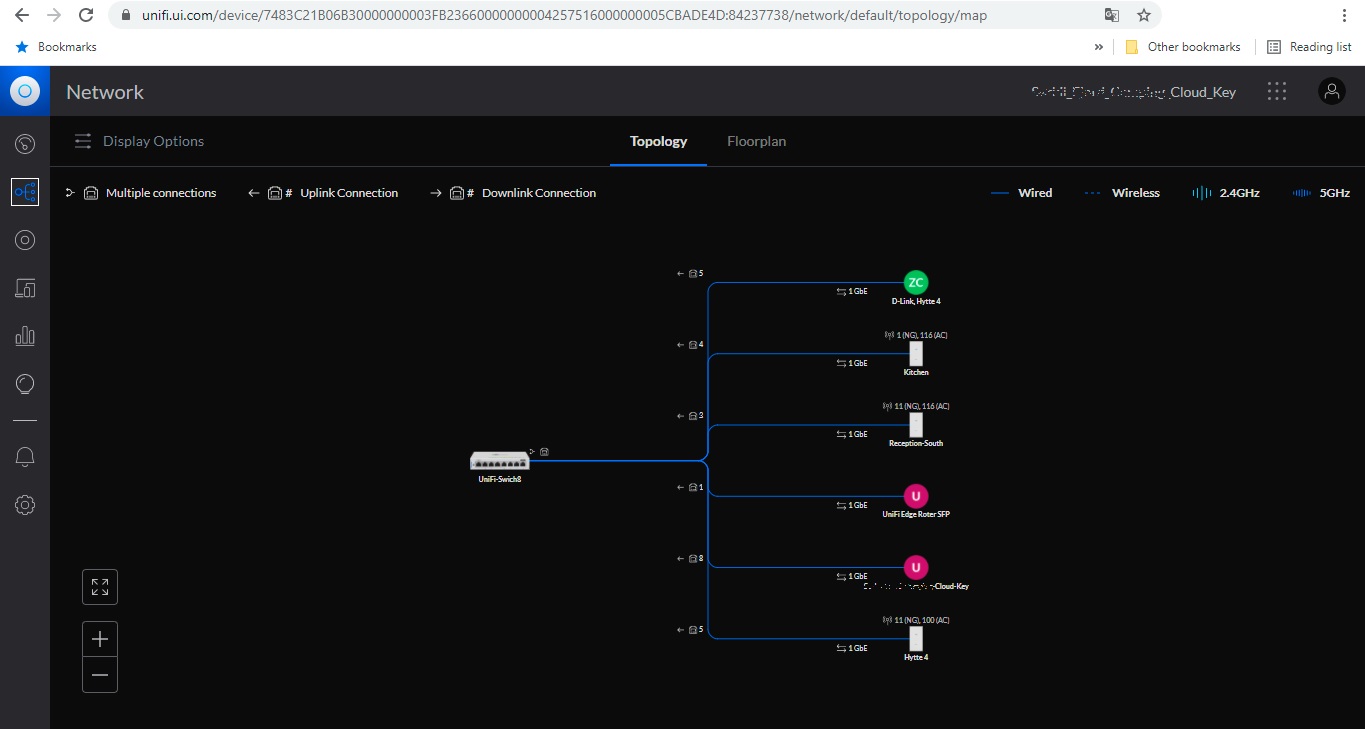Click the UniFi Edge Roter SFP label
The height and width of the screenshot is (729, 1365).
[916, 514]
